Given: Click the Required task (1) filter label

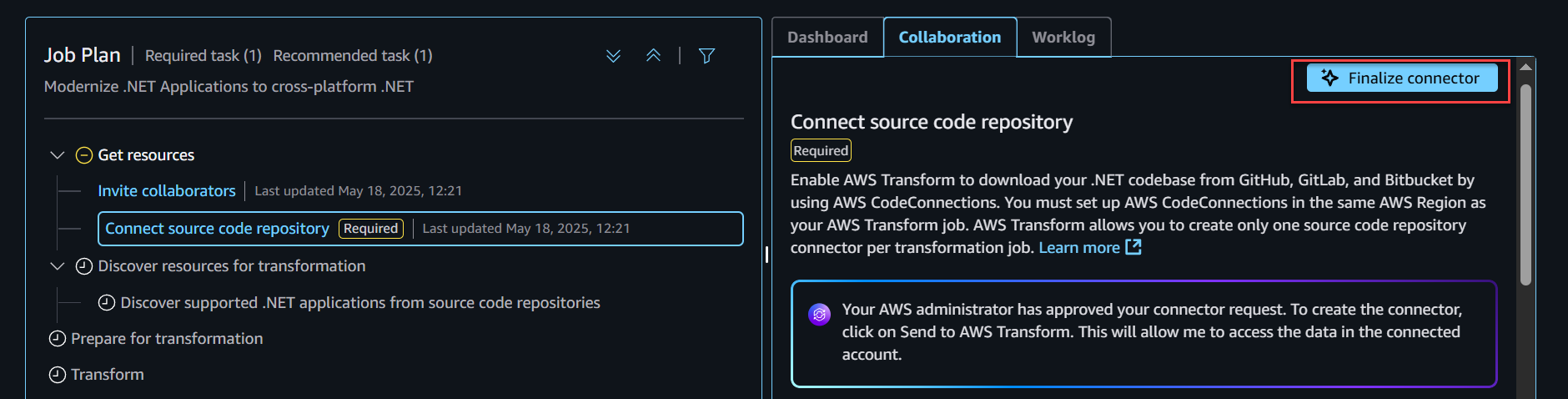Looking at the screenshot, I should click(x=204, y=56).
